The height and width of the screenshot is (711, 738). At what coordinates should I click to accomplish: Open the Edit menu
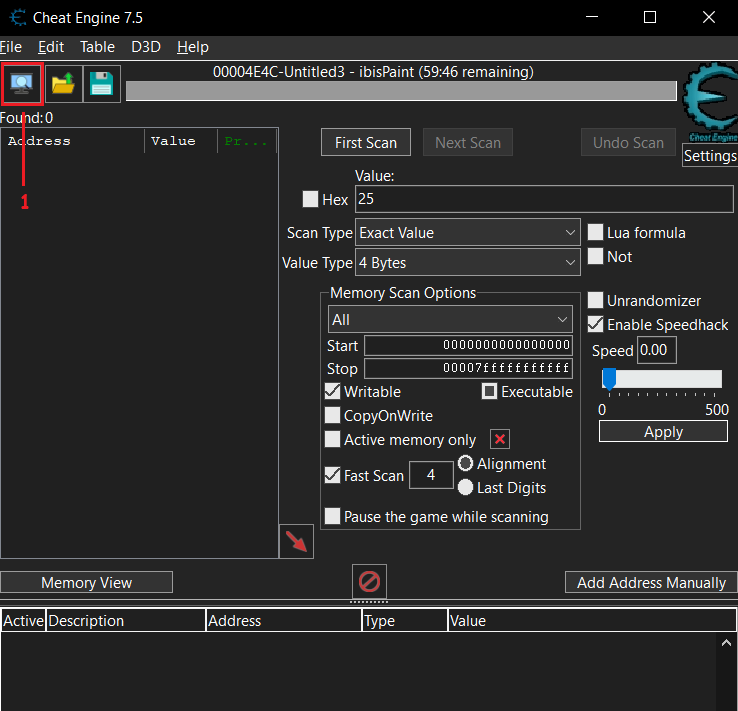(x=51, y=47)
